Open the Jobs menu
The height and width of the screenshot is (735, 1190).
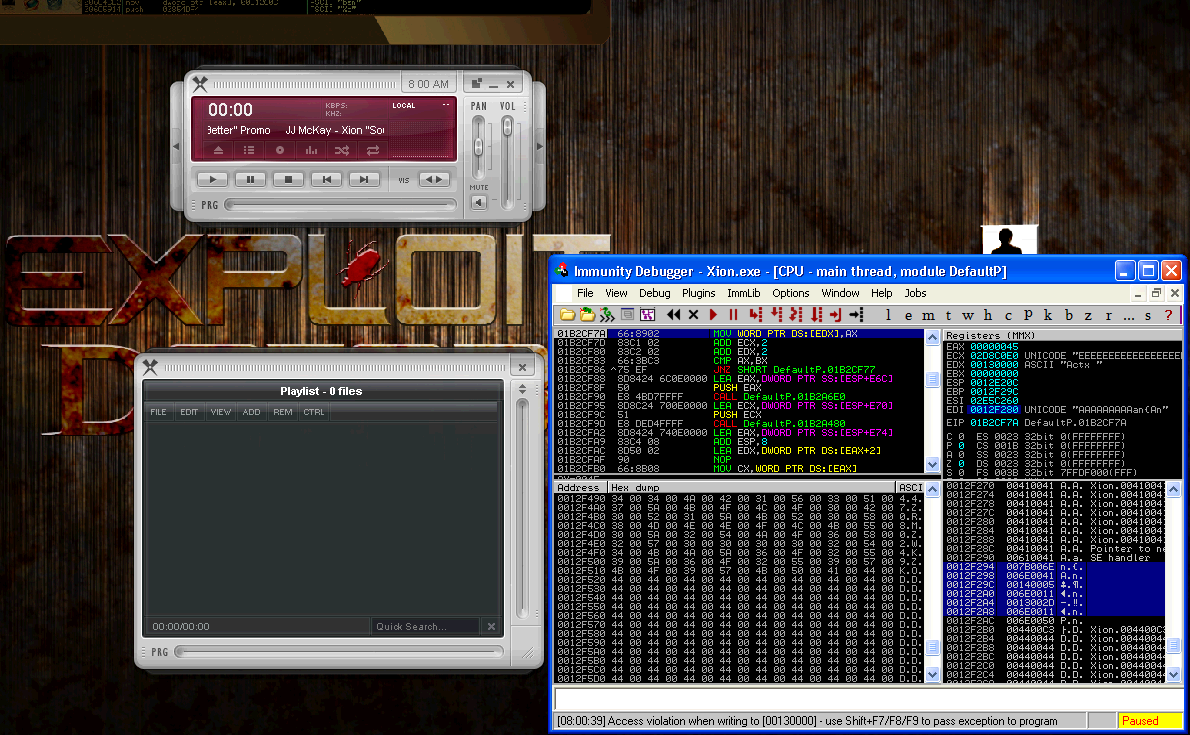point(915,293)
